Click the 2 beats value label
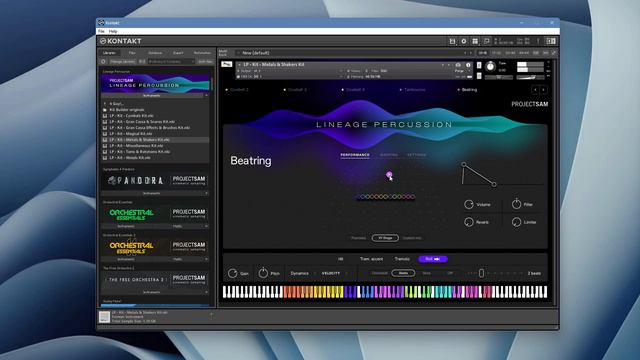 coord(534,273)
